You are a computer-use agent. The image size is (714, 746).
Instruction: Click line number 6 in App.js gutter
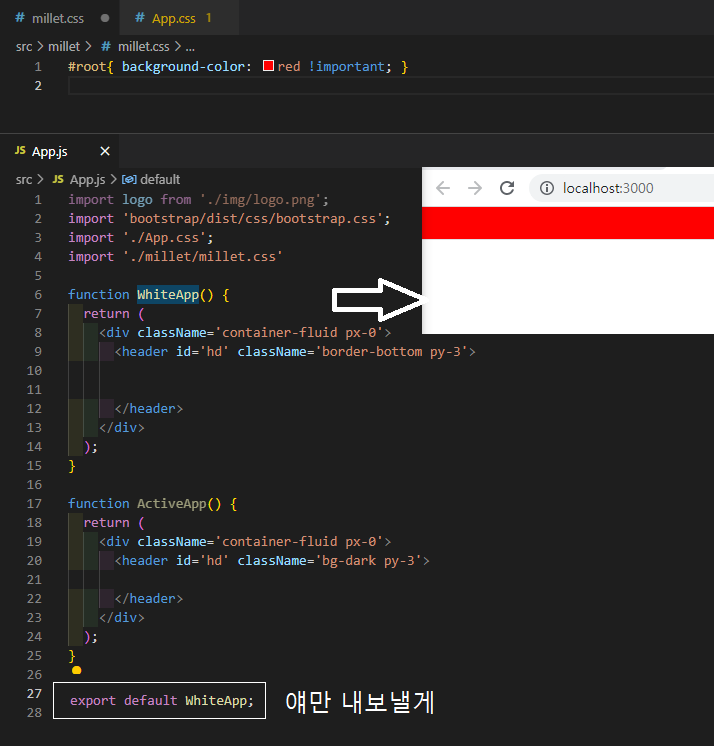(x=38, y=294)
